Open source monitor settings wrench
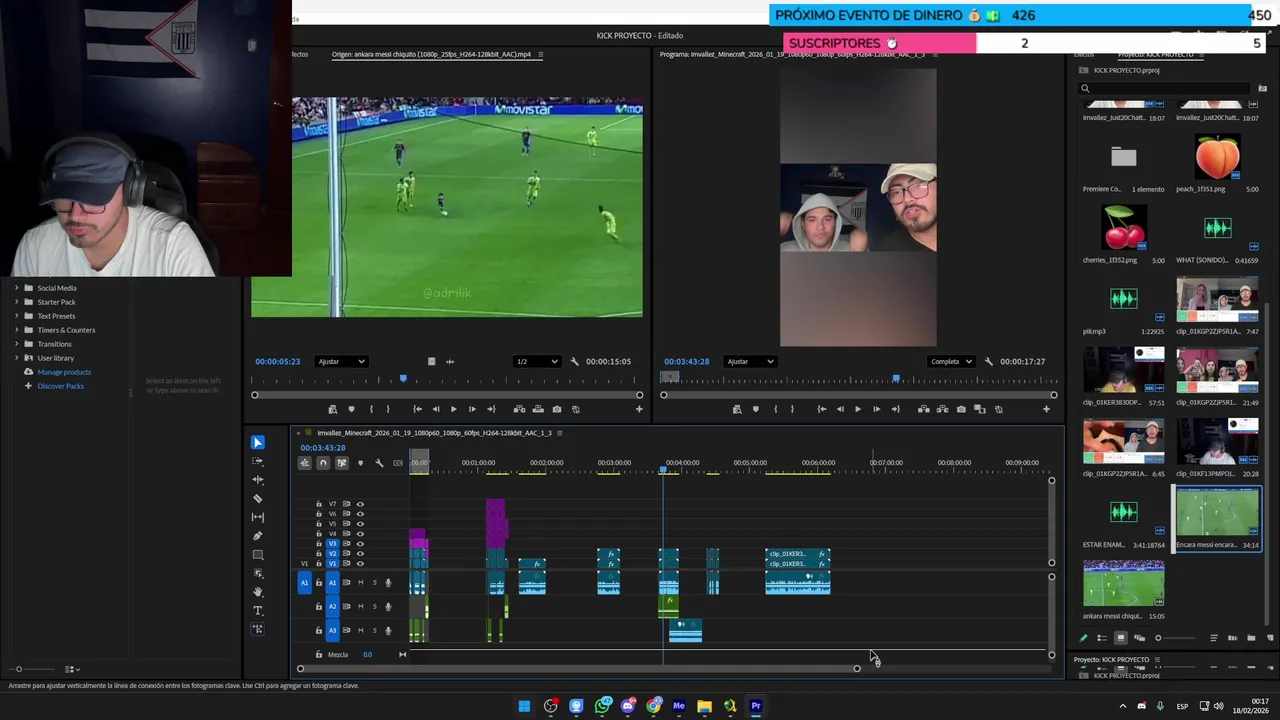Viewport: 1280px width, 720px height. (x=574, y=361)
